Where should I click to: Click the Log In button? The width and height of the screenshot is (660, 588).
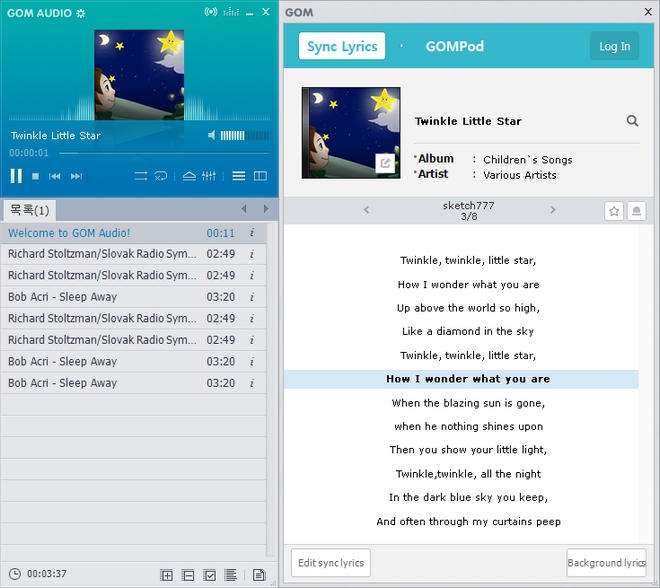(x=615, y=46)
